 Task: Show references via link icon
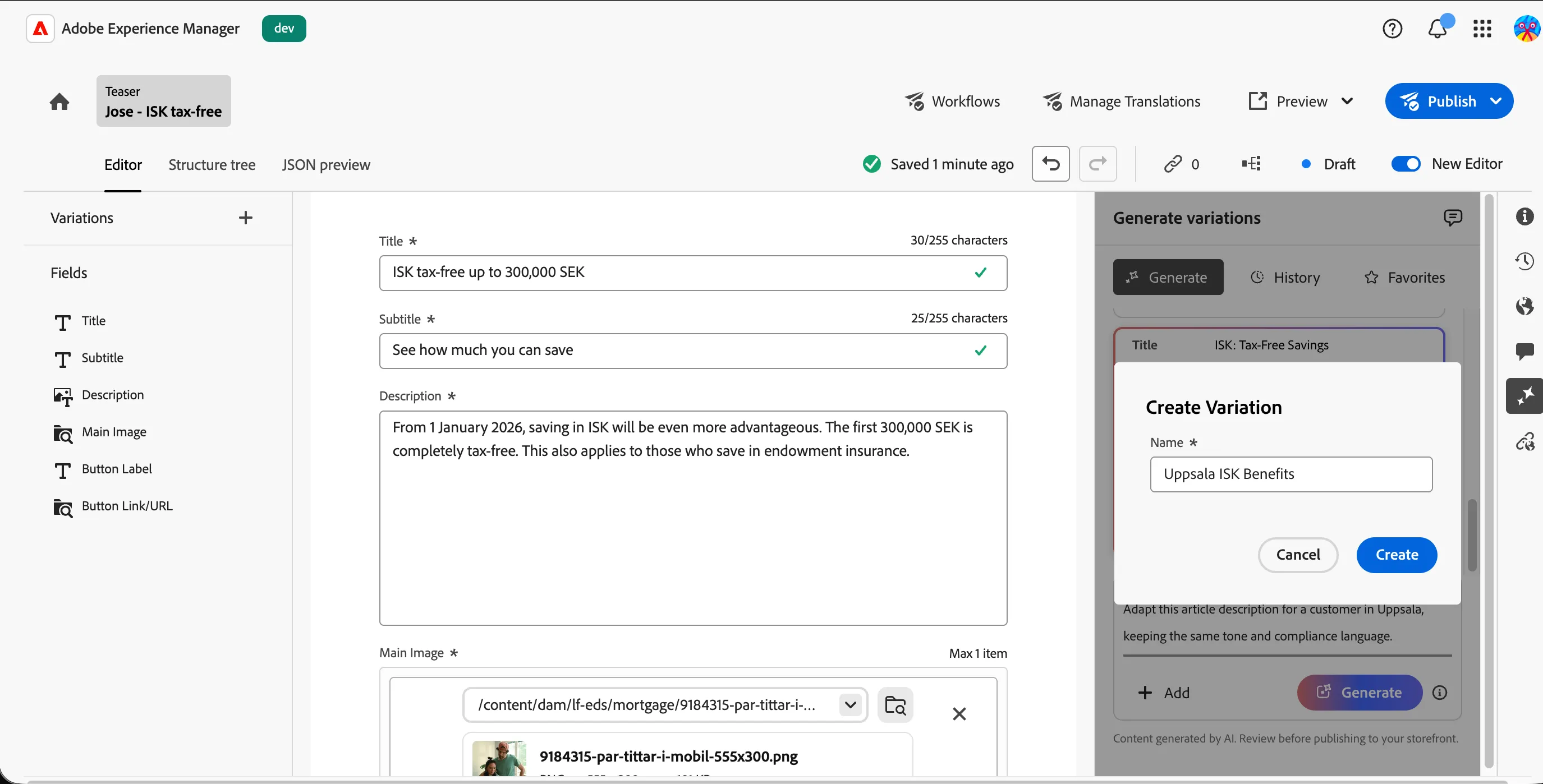pyautogui.click(x=1172, y=163)
